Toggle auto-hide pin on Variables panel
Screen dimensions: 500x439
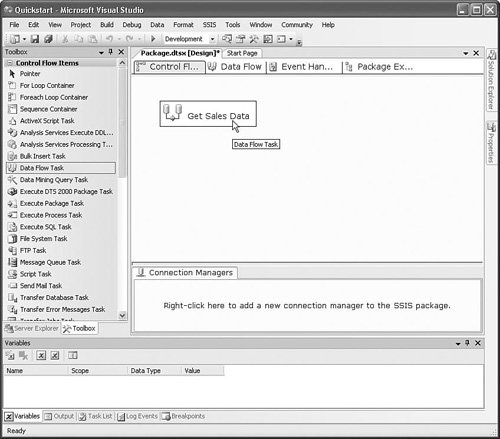click(468, 343)
